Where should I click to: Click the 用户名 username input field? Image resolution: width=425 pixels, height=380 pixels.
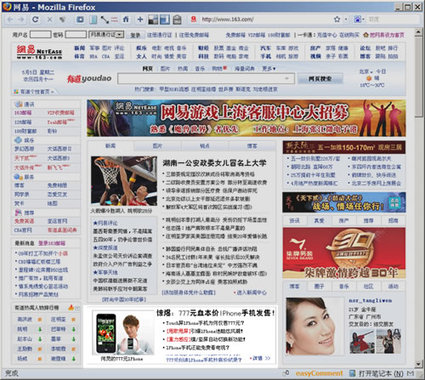[x=40, y=35]
